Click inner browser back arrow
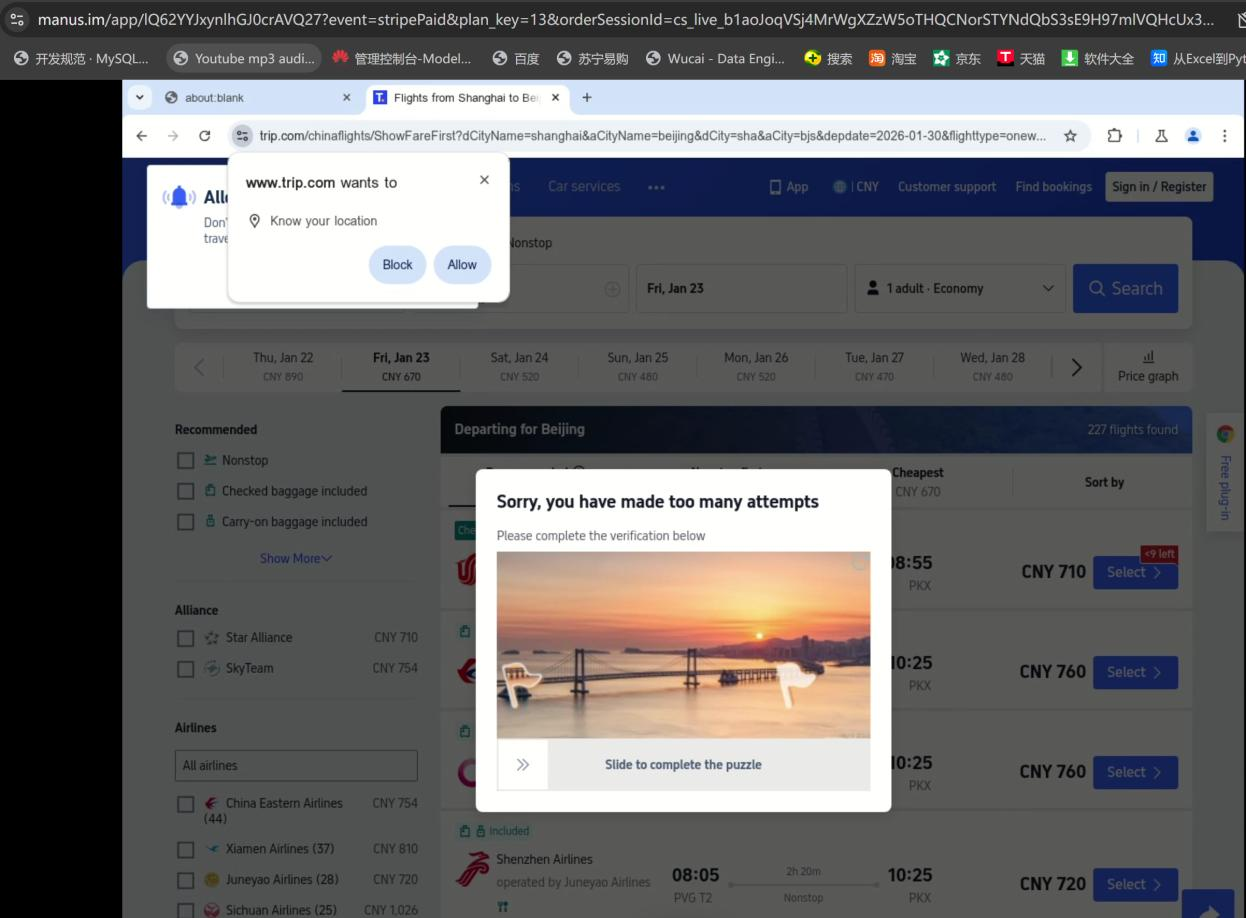The height and width of the screenshot is (918, 1246). (x=142, y=136)
